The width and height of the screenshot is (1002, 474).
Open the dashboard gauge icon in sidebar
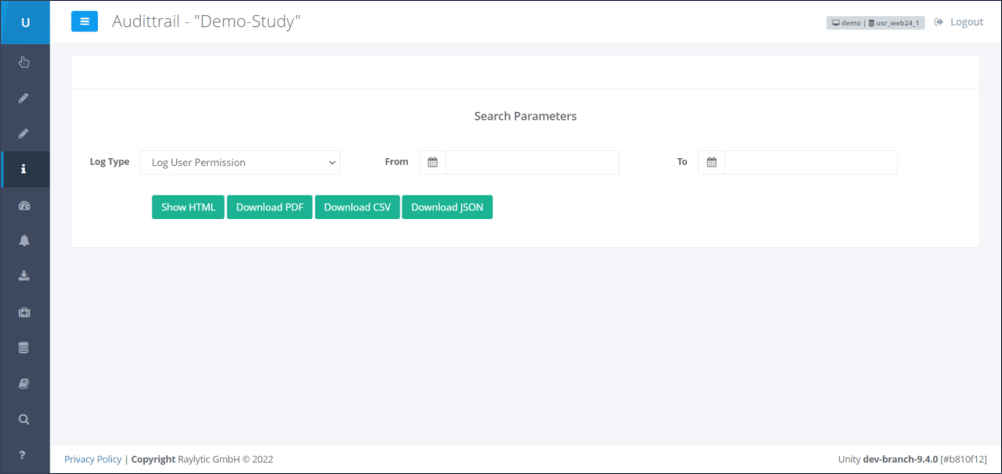(x=24, y=205)
